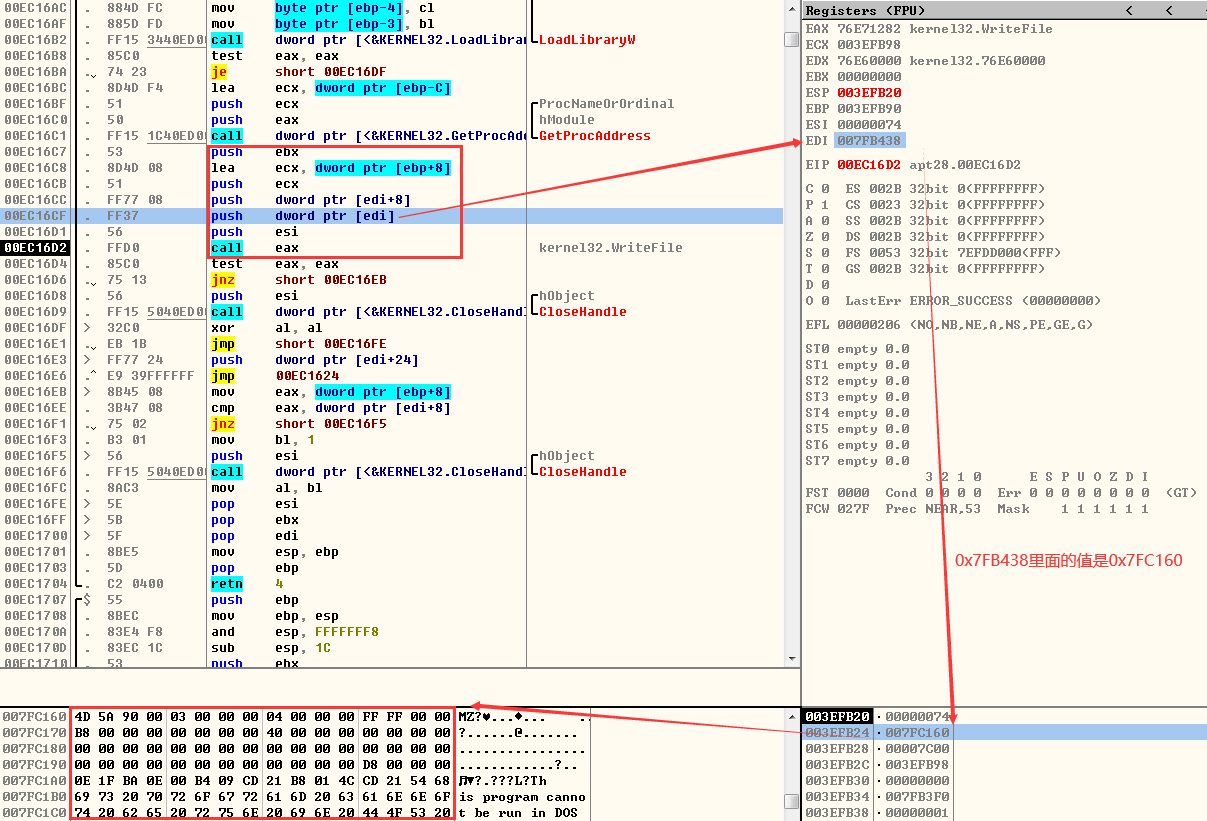
Task: Click the kernel32.WriteFile comment
Action: point(610,247)
